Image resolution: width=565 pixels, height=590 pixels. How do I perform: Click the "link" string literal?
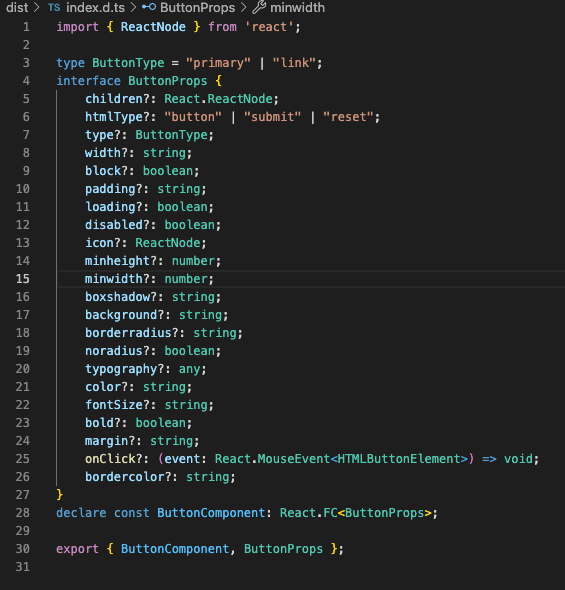tap(294, 63)
